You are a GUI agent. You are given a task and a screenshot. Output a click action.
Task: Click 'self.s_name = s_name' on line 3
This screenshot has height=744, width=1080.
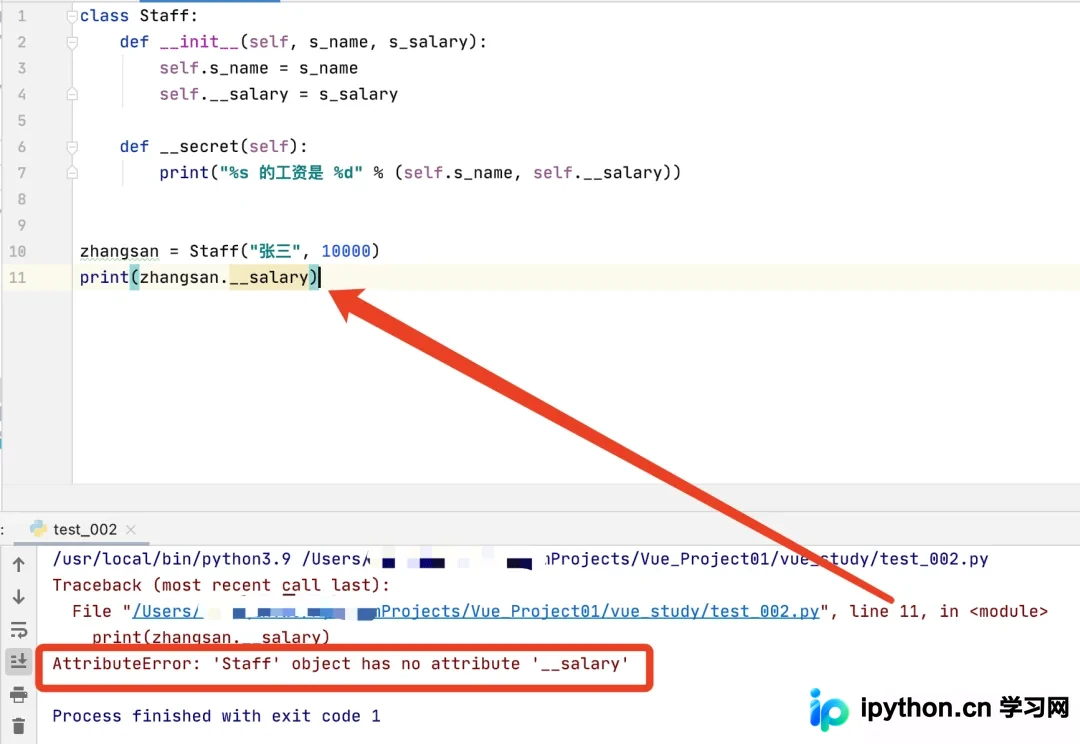(x=259, y=68)
